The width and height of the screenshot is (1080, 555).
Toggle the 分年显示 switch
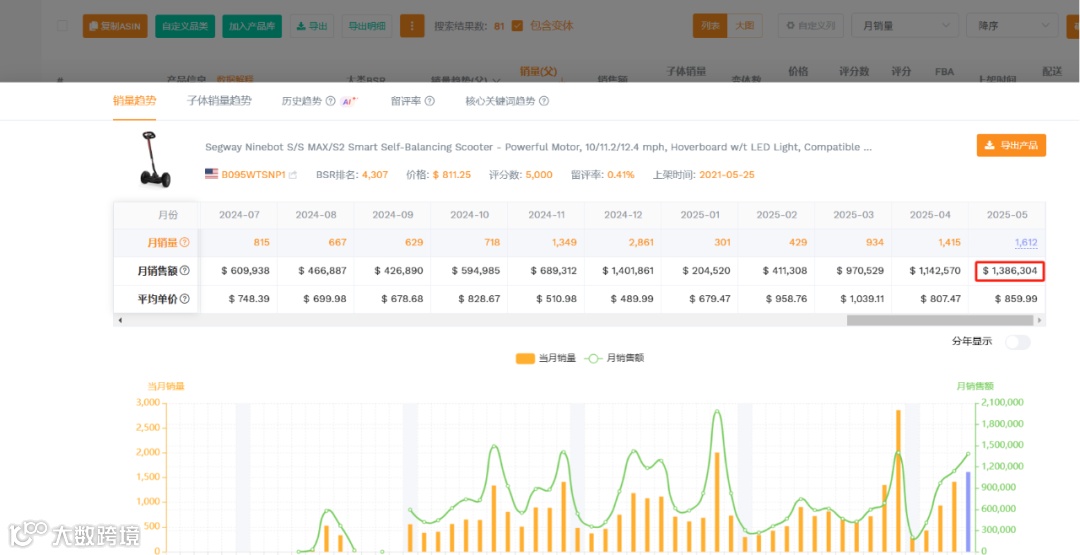[1017, 342]
